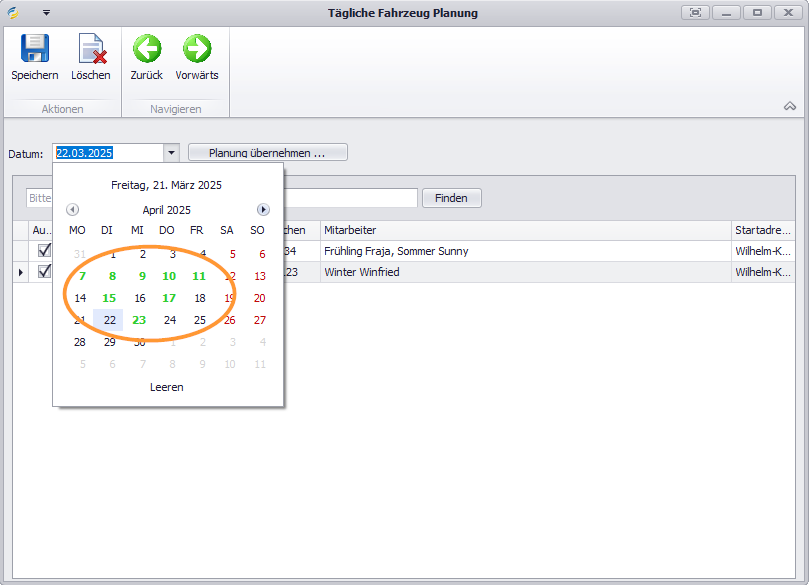
Task: Toggle checkbox in Frühling Fraja row
Action: coord(44,251)
